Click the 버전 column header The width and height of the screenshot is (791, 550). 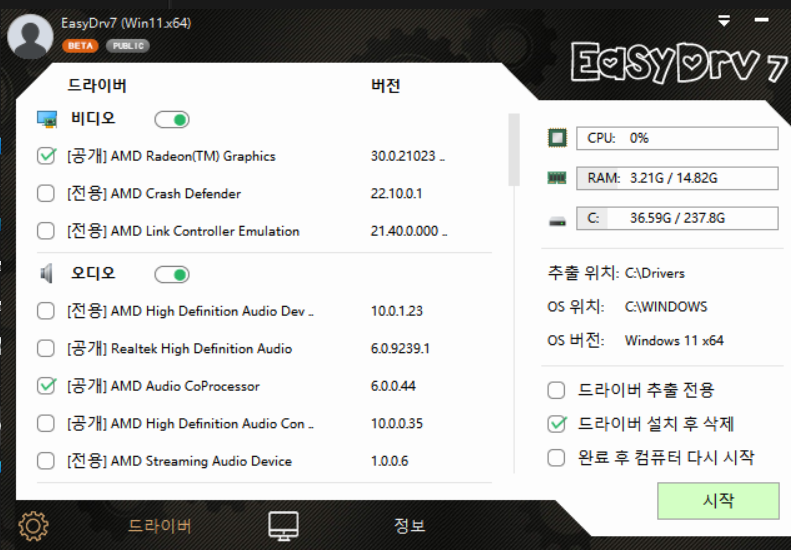click(x=386, y=85)
